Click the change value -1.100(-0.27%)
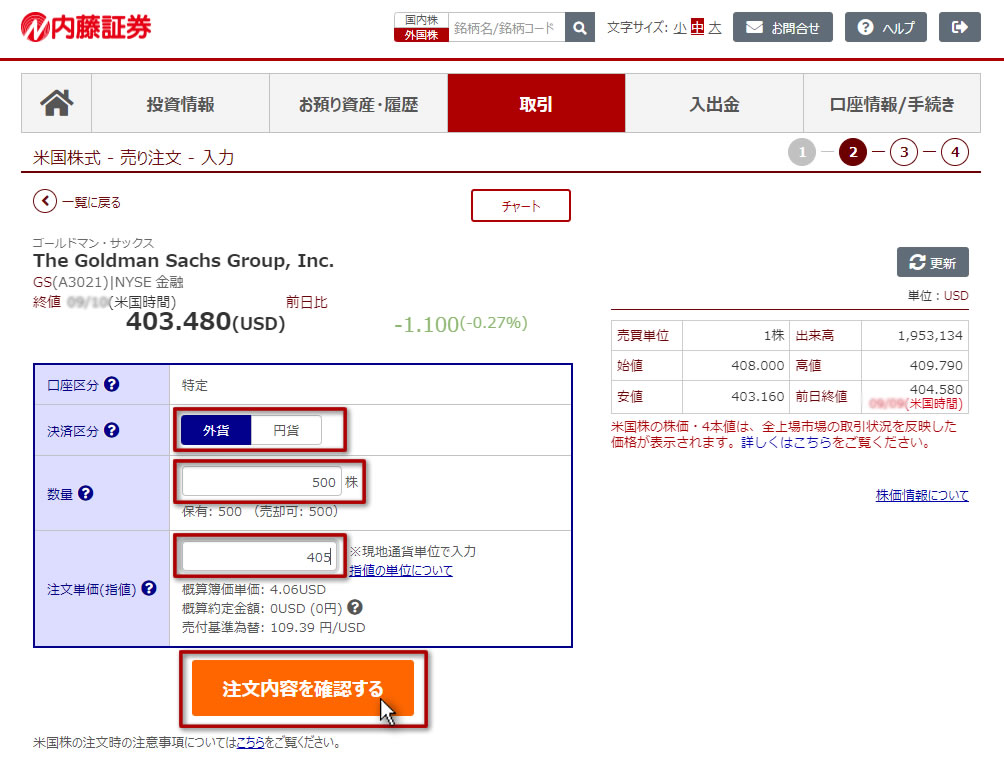 click(460, 324)
